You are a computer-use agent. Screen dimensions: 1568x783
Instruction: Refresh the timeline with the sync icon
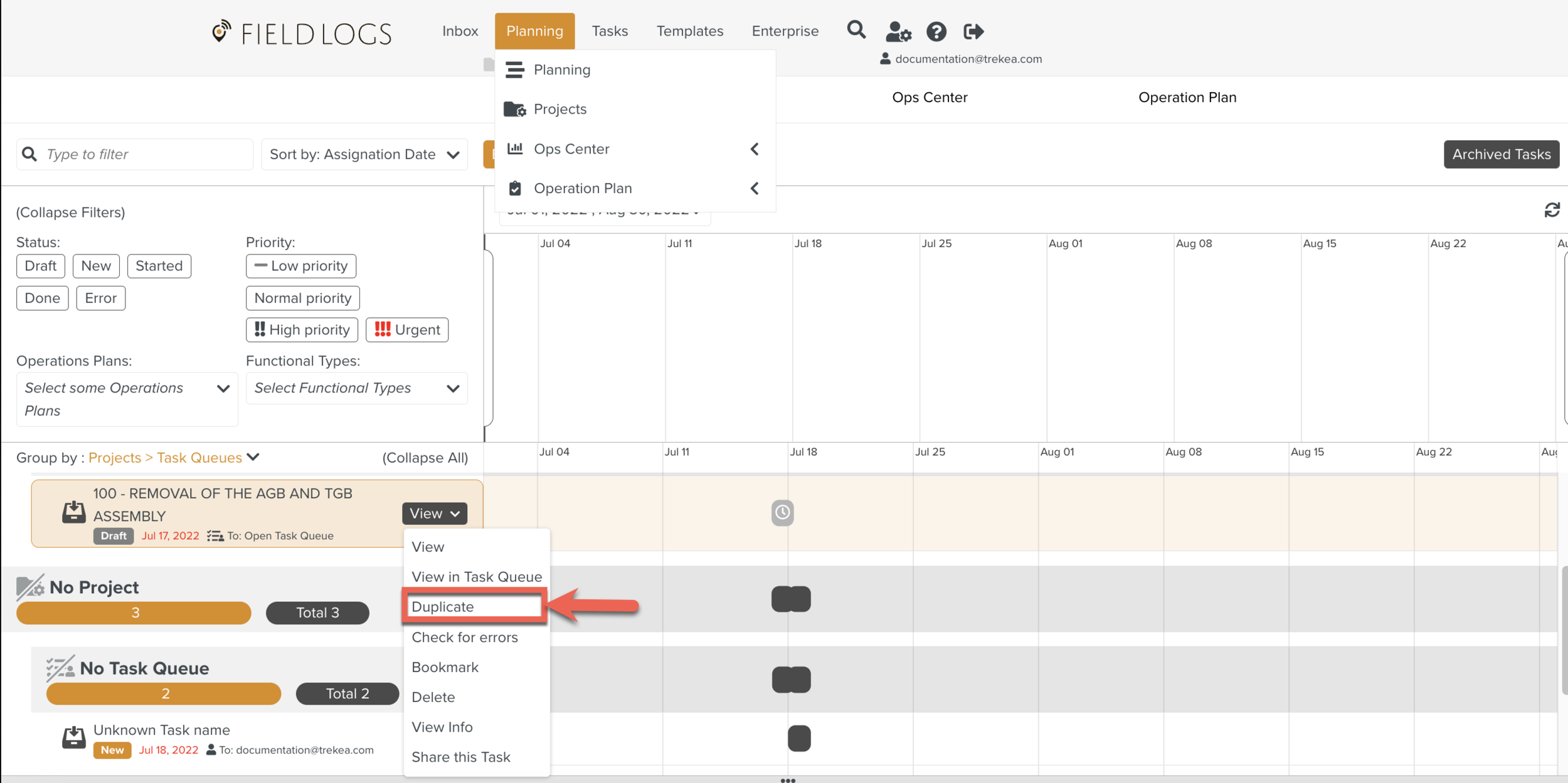(1552, 210)
